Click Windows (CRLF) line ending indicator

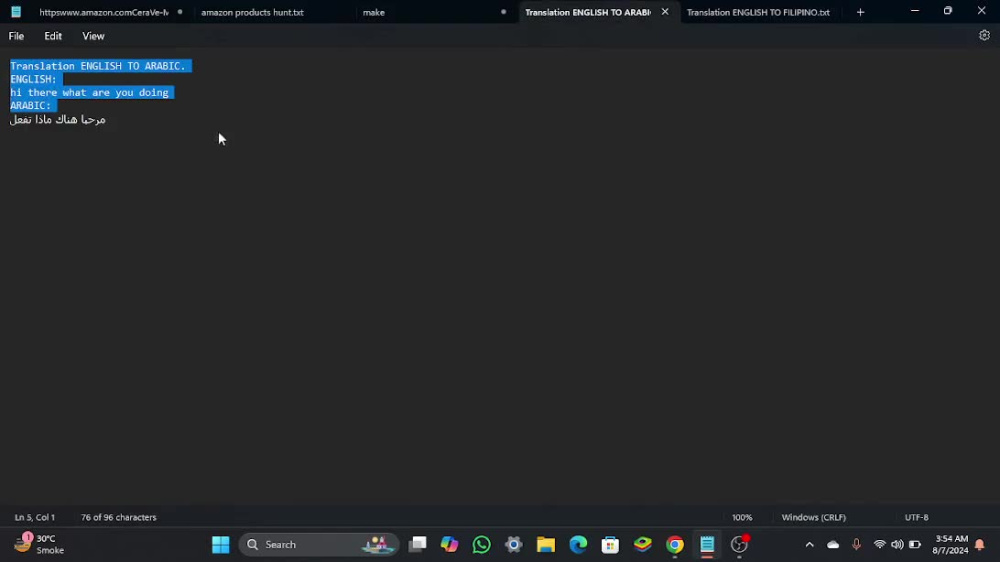(x=814, y=517)
